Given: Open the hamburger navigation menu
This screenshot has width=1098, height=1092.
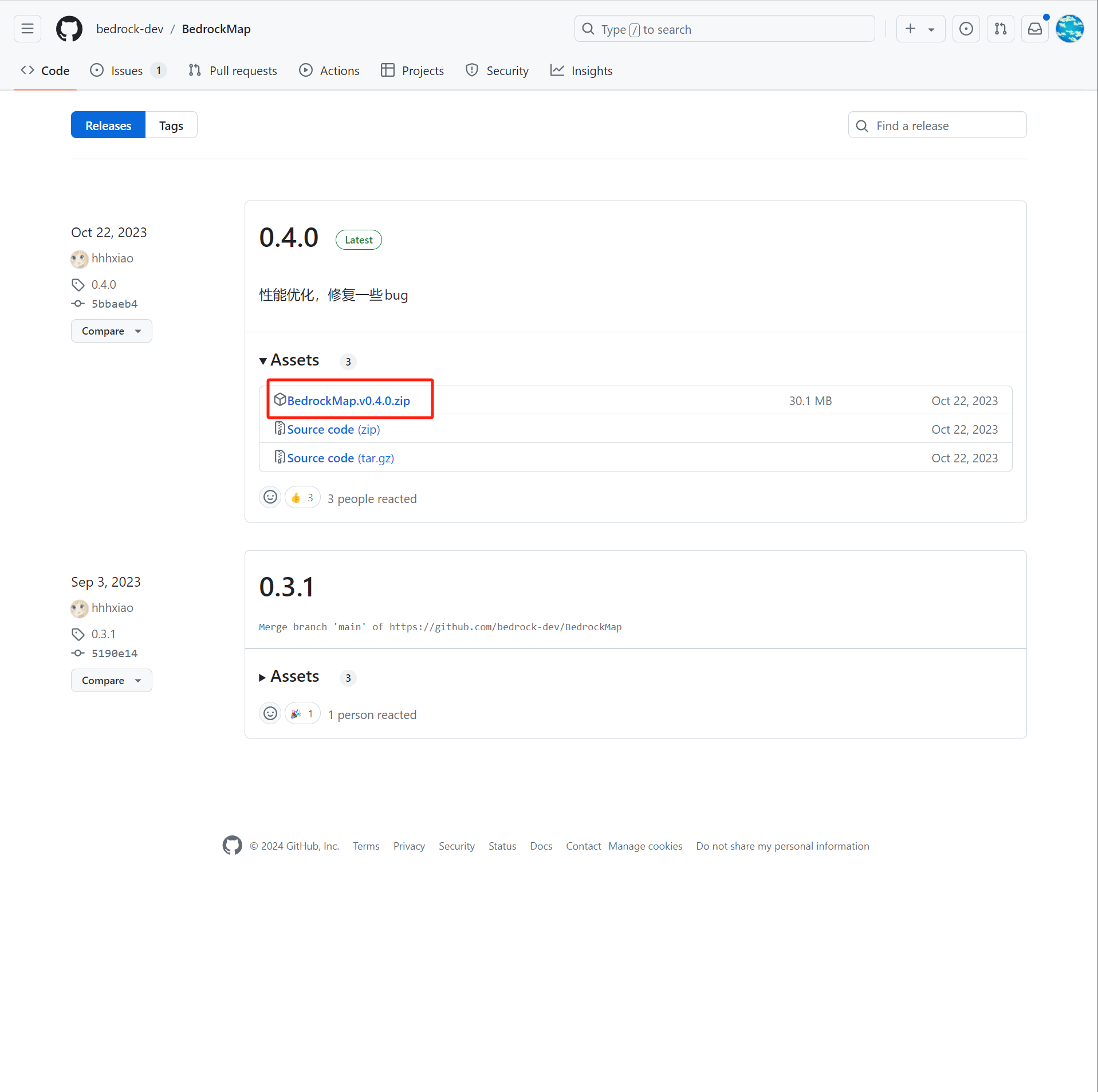Looking at the screenshot, I should pyautogui.click(x=27, y=29).
